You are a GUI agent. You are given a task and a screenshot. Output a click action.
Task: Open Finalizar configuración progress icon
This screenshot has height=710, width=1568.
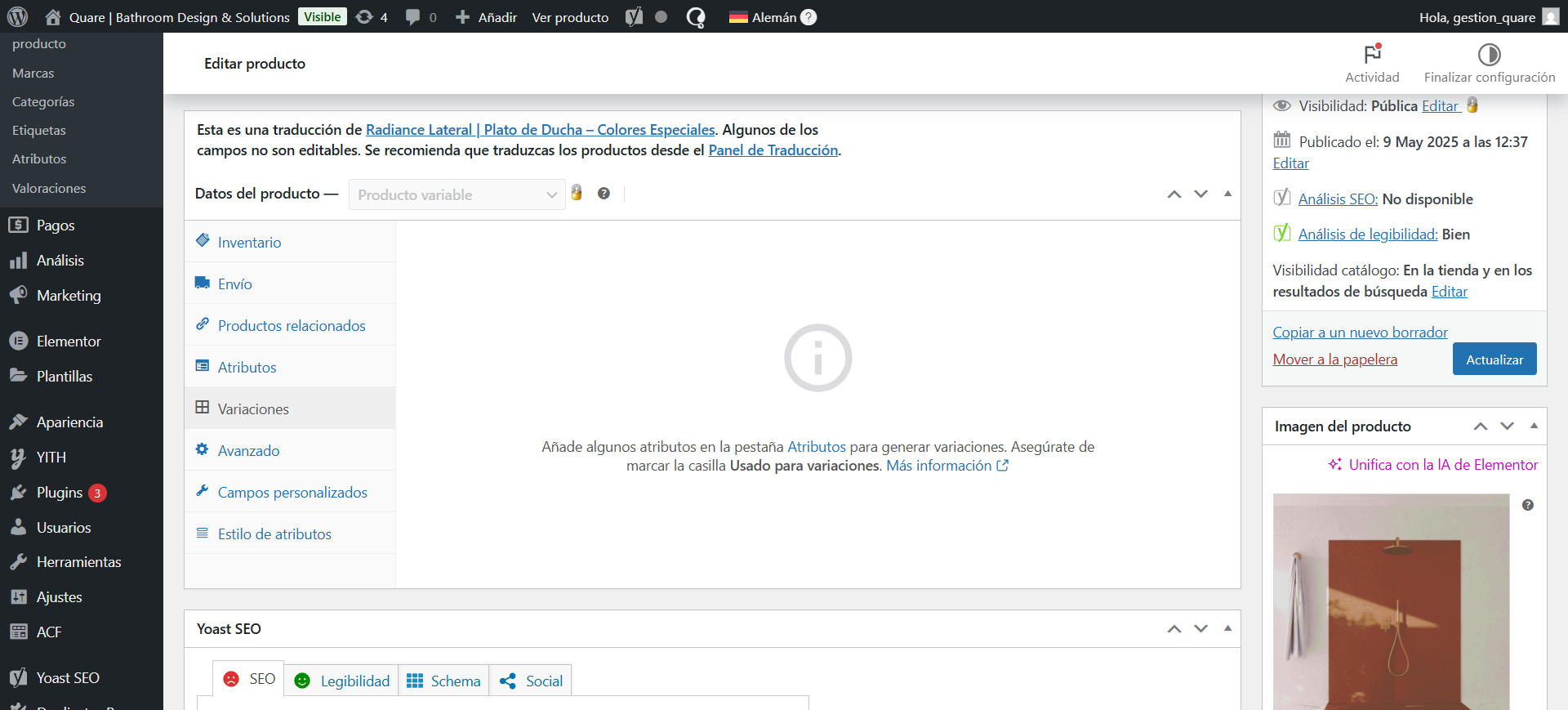(x=1490, y=54)
